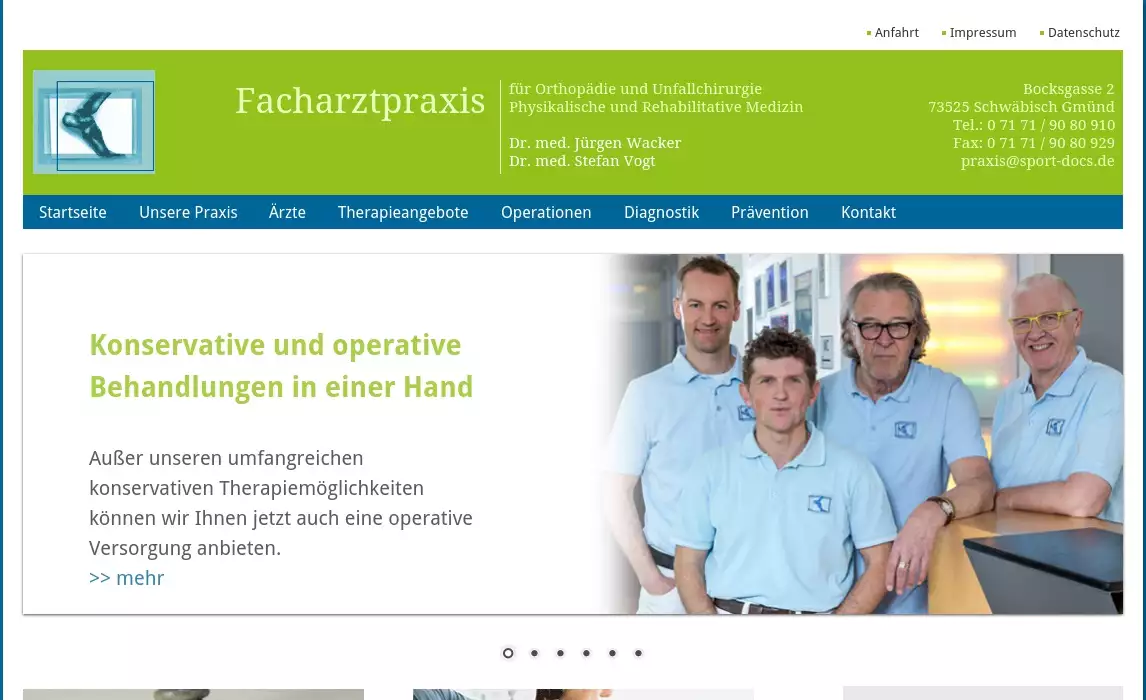Expand the Therapieangebote menu

(x=403, y=212)
